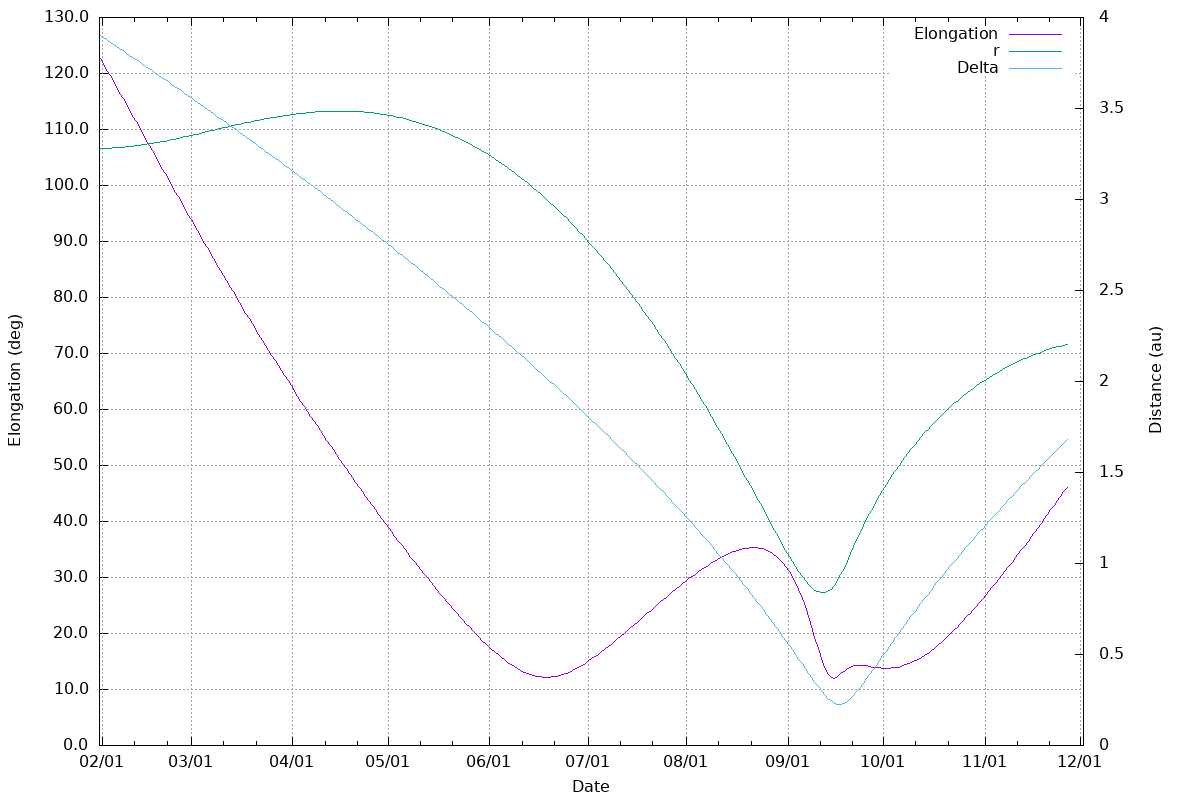Click the 4 distance tick label
The image size is (1200, 800).
point(1104,17)
